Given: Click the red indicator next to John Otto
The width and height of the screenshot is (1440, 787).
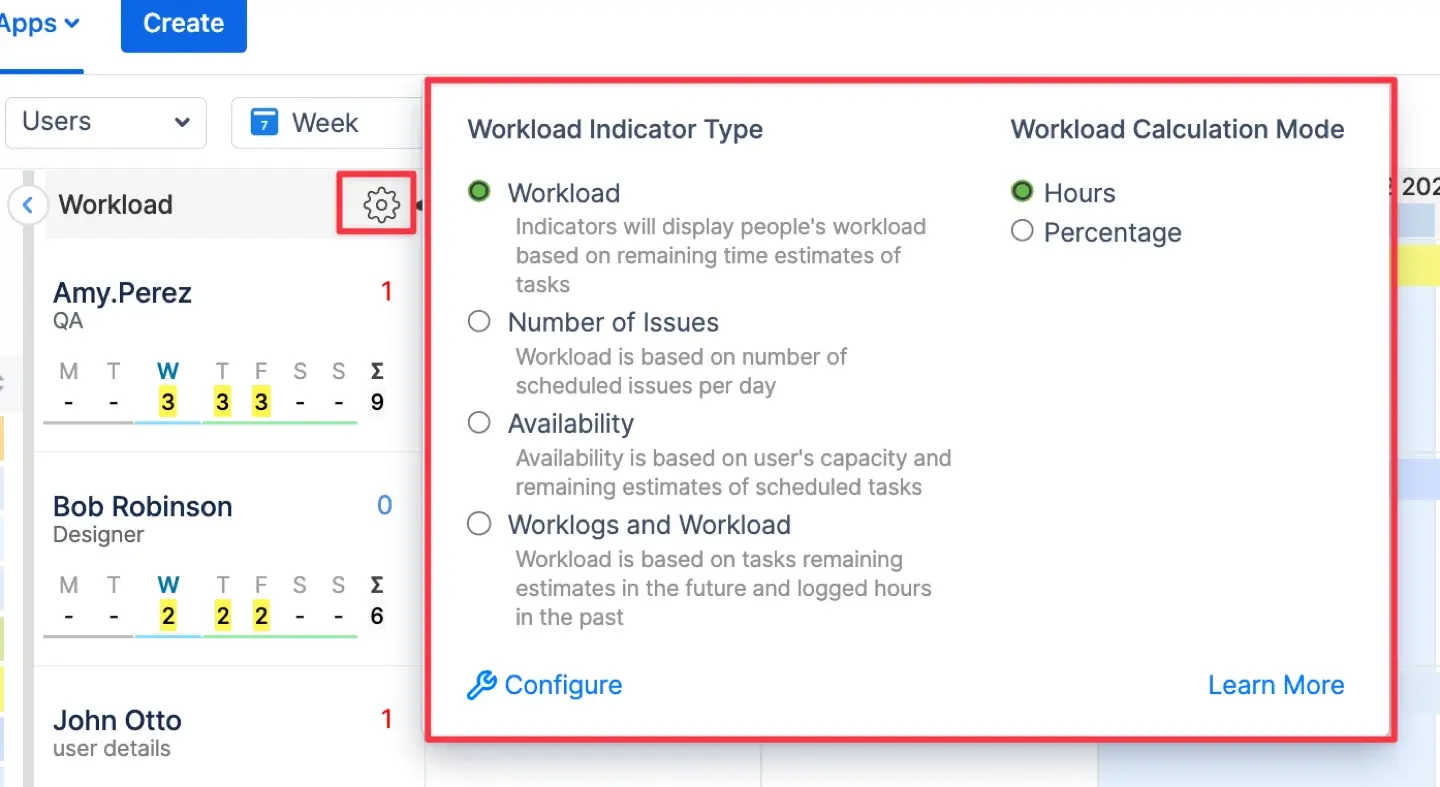Looking at the screenshot, I should coord(387,719).
